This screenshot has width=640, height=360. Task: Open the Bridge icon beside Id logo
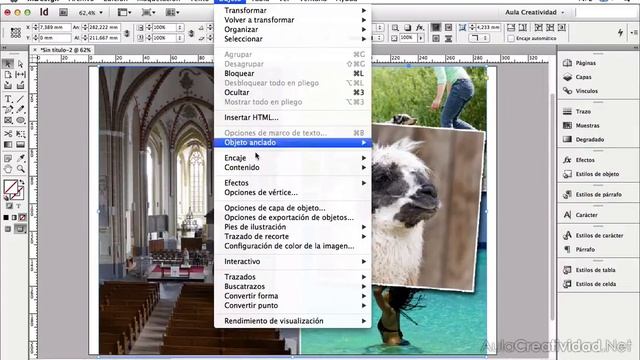click(63, 12)
